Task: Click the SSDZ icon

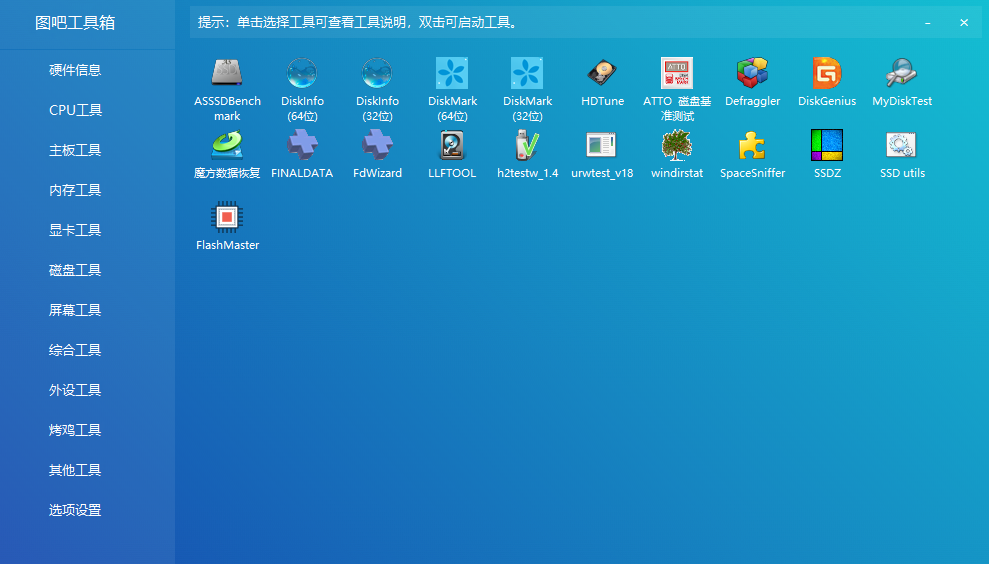Action: 827,145
